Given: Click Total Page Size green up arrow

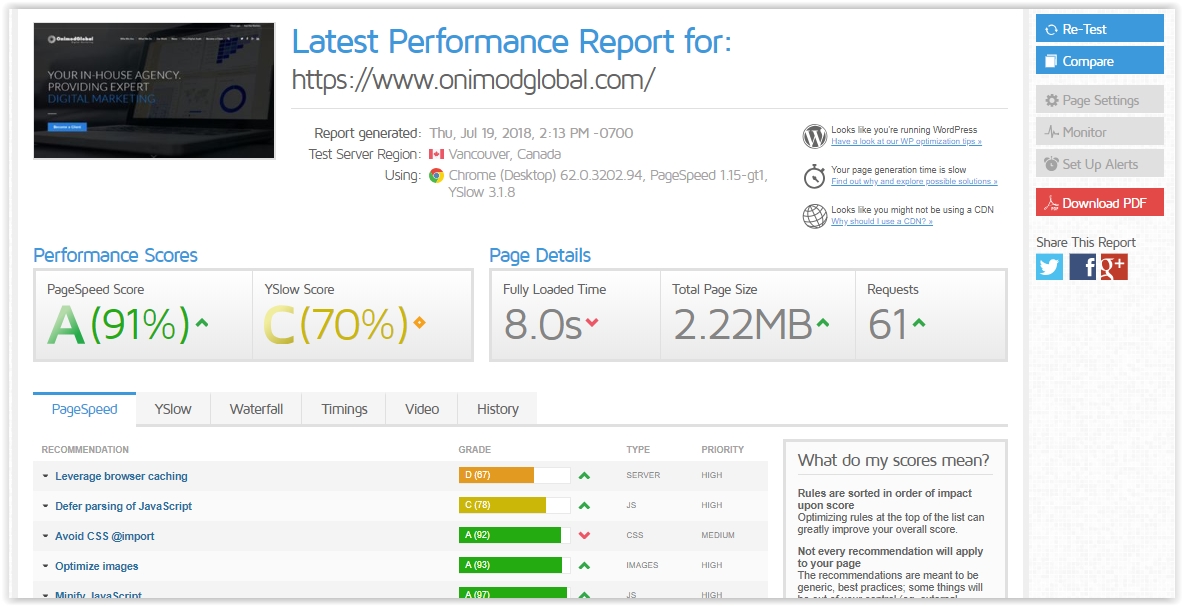Looking at the screenshot, I should [822, 322].
